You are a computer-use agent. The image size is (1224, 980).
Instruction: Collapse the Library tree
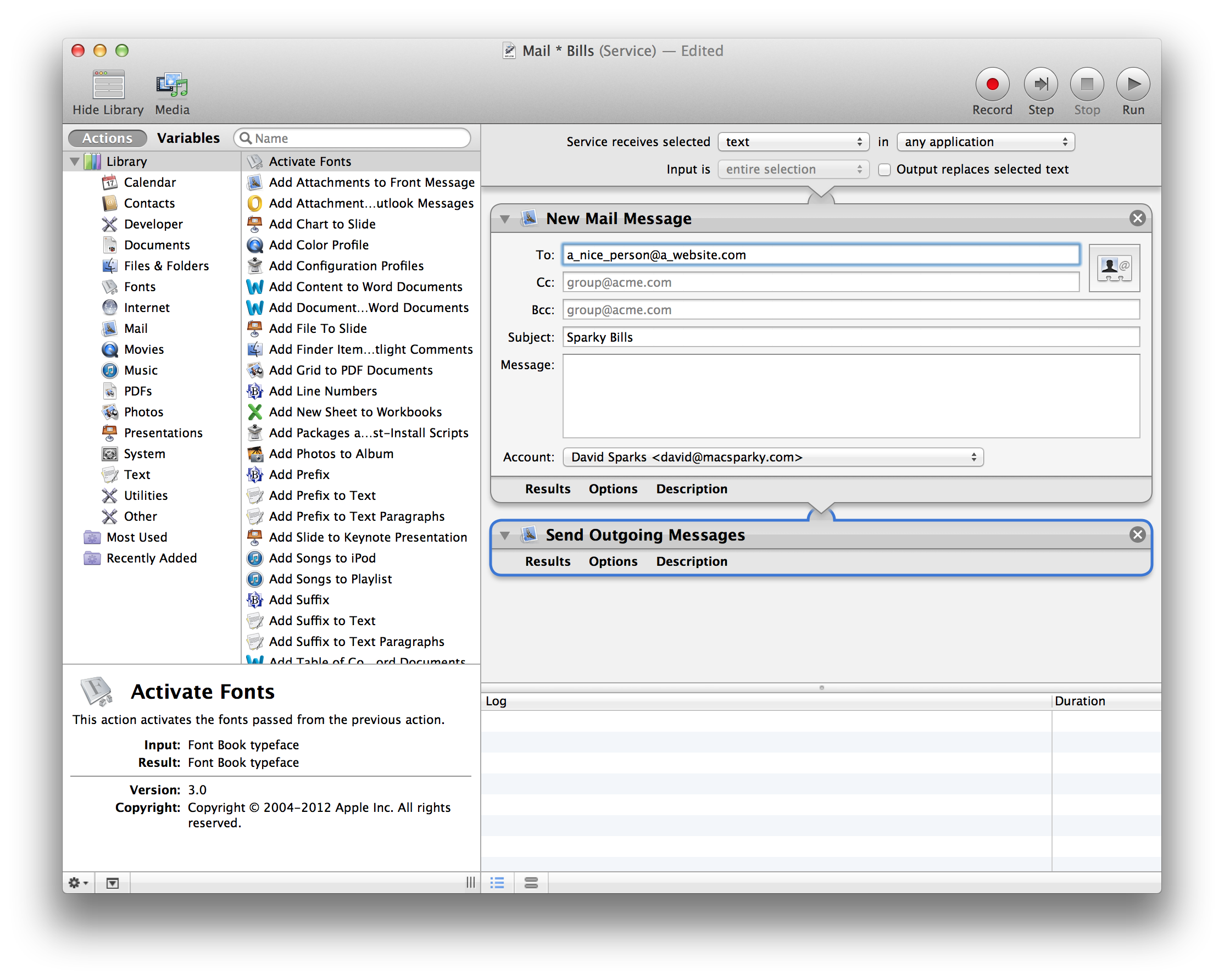74,162
